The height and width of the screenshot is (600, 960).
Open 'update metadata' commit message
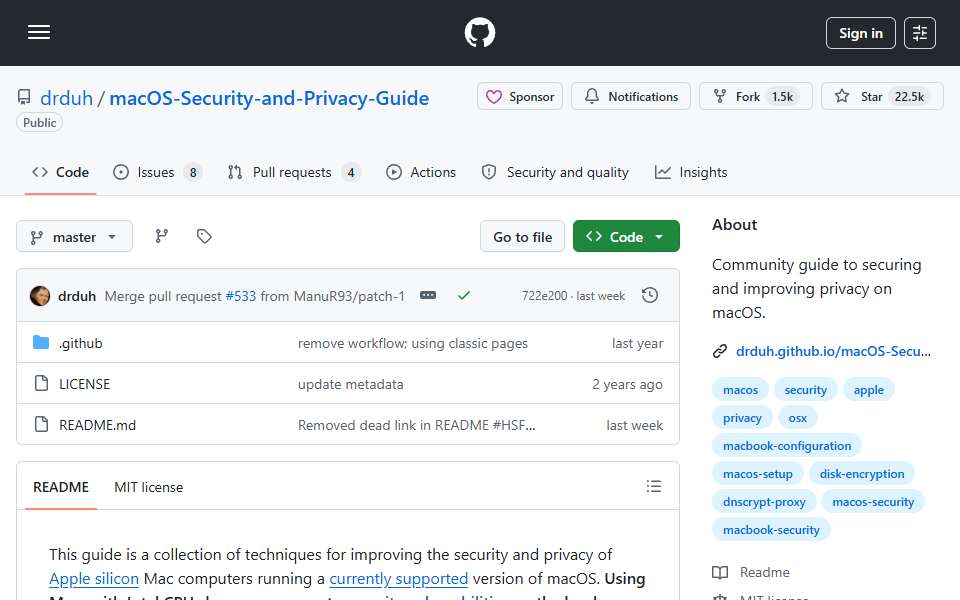coord(350,384)
